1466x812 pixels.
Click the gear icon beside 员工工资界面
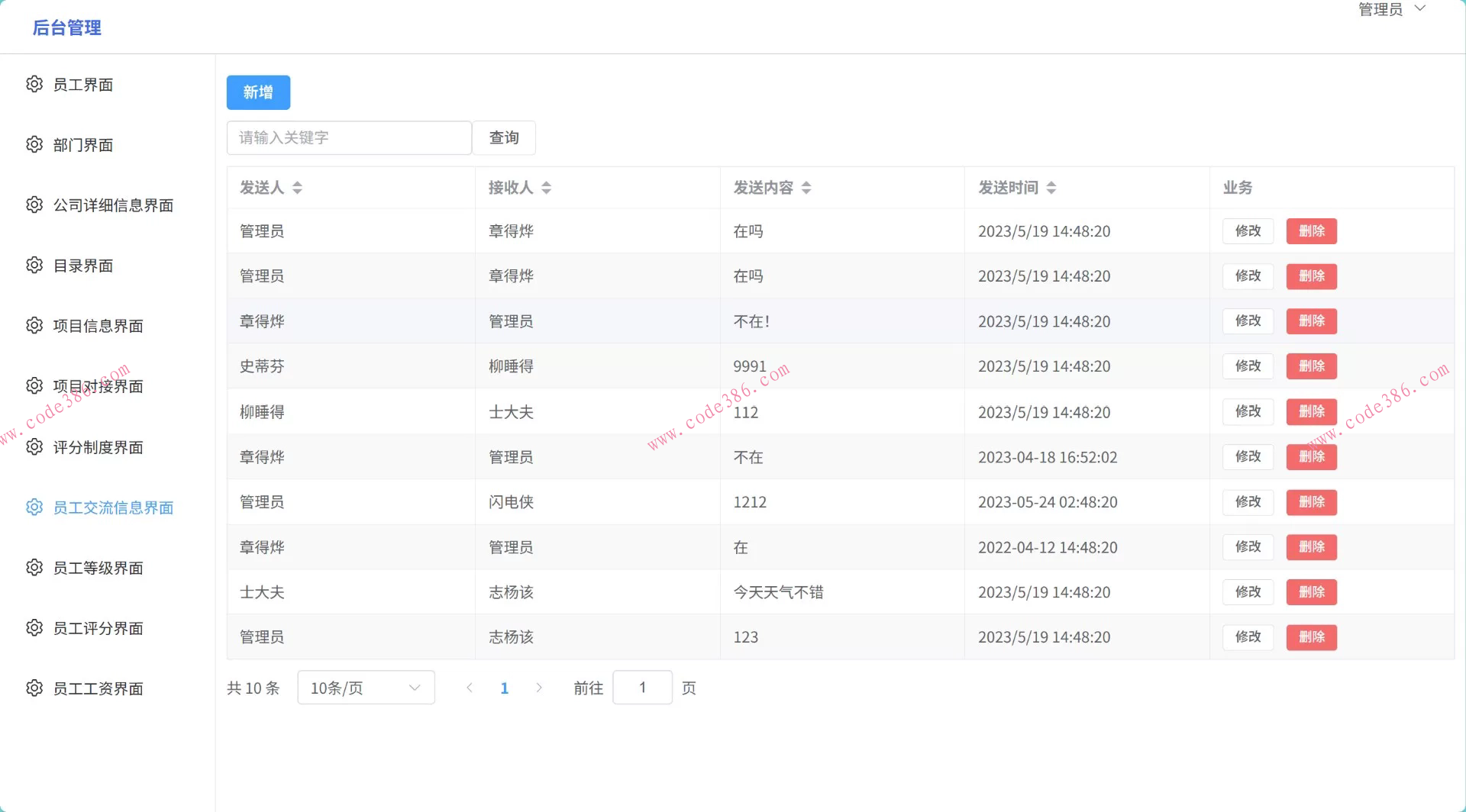point(34,688)
